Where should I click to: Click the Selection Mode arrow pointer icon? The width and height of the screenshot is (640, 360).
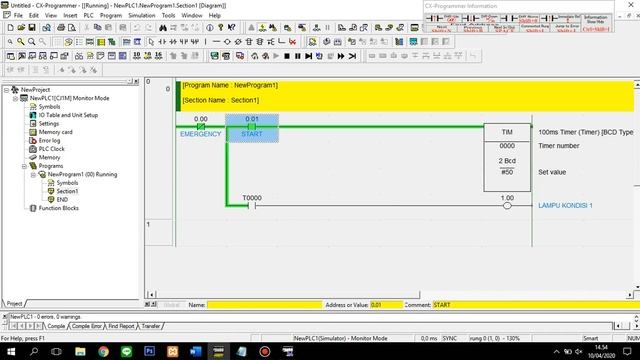[151, 42]
